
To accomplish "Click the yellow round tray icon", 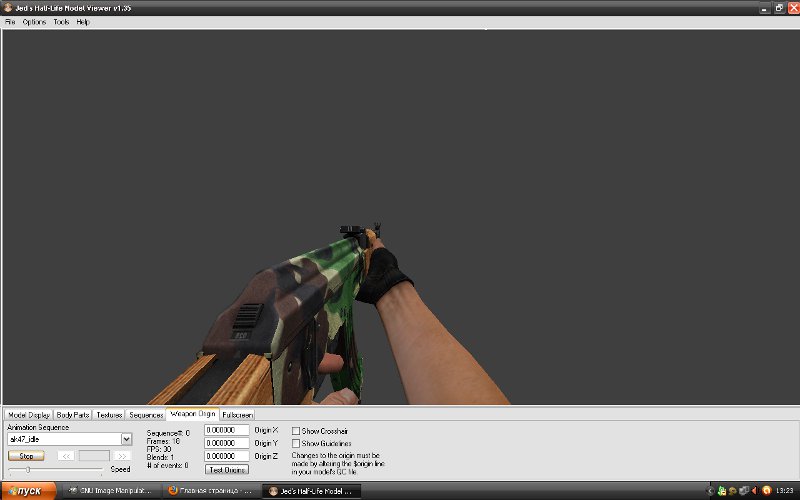I will 733,491.
